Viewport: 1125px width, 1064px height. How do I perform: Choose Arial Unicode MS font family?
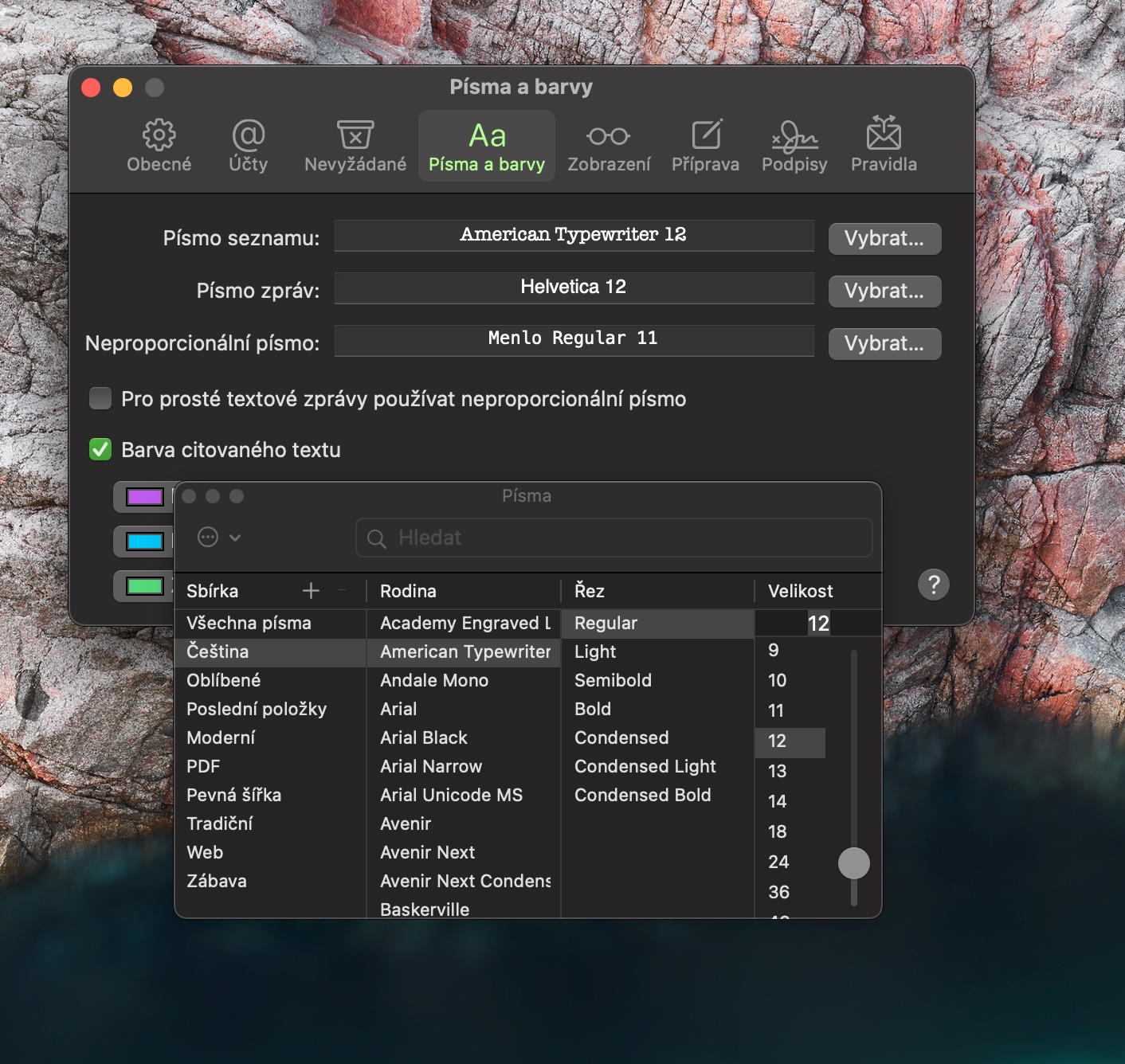point(464,795)
